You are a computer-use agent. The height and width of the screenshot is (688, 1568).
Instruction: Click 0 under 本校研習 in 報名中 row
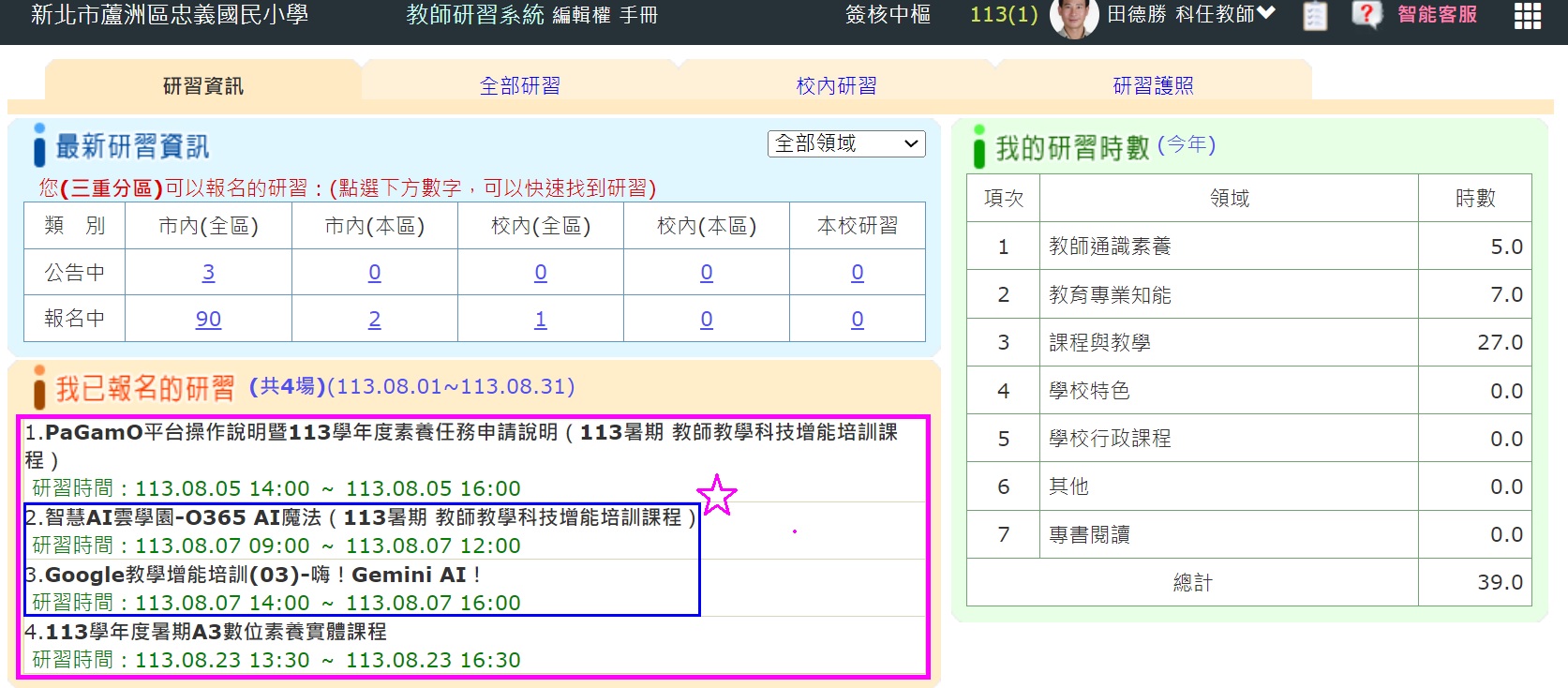(858, 319)
